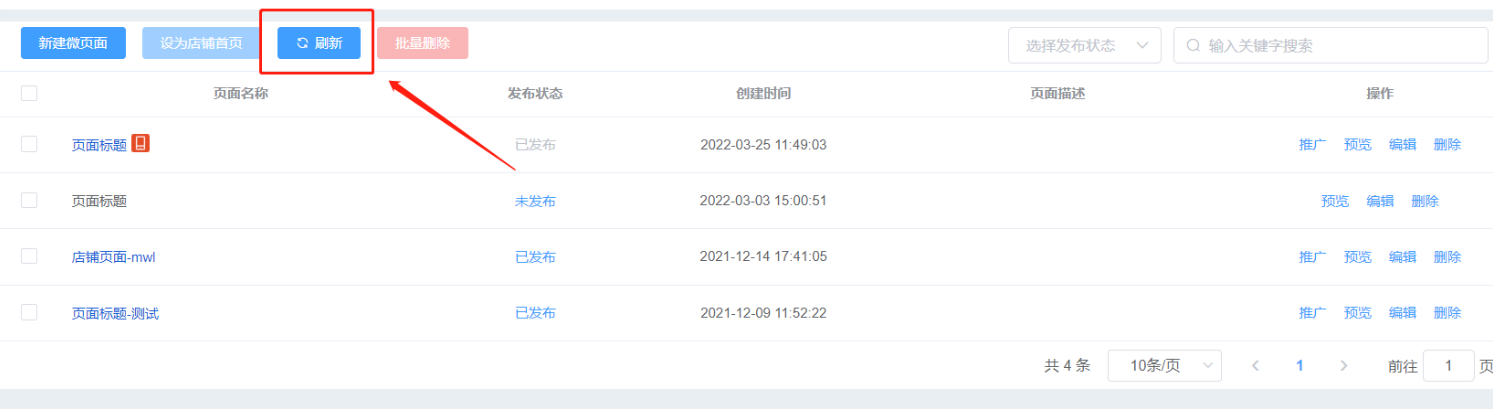The height and width of the screenshot is (409, 1493).
Task: Expand the 10条/页 page size selector
Action: pos(1165,365)
